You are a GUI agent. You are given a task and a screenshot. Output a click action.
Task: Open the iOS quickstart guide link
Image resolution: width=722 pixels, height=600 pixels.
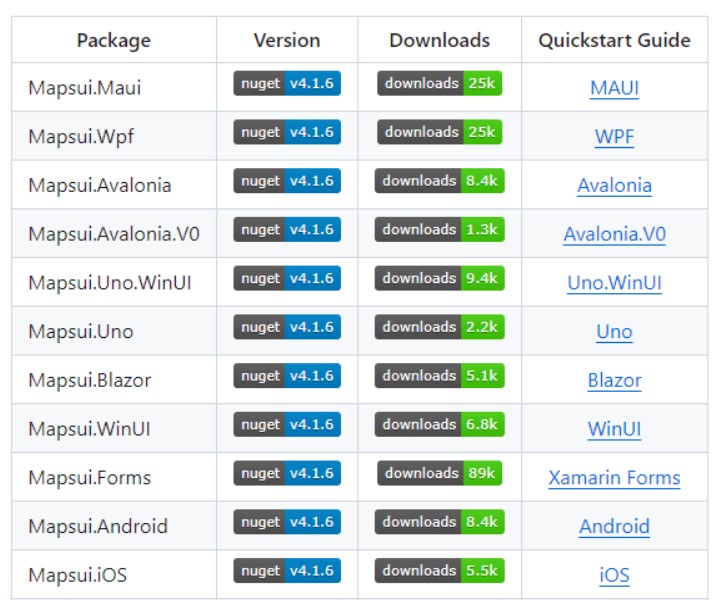point(614,576)
